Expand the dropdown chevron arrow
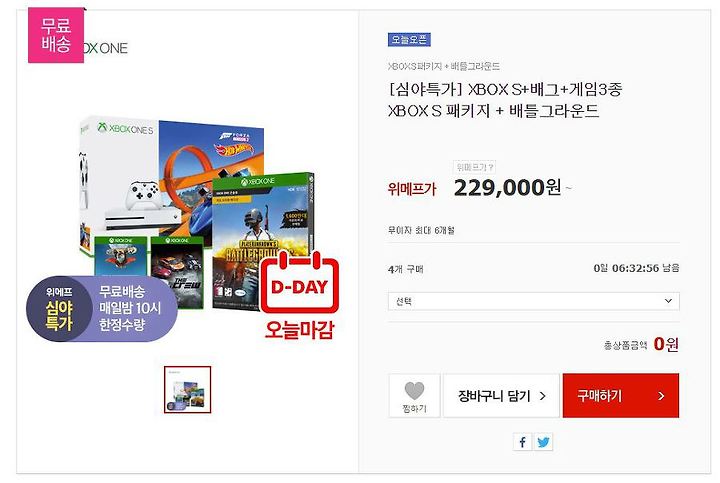Viewport: 720px width, 483px height. point(668,301)
